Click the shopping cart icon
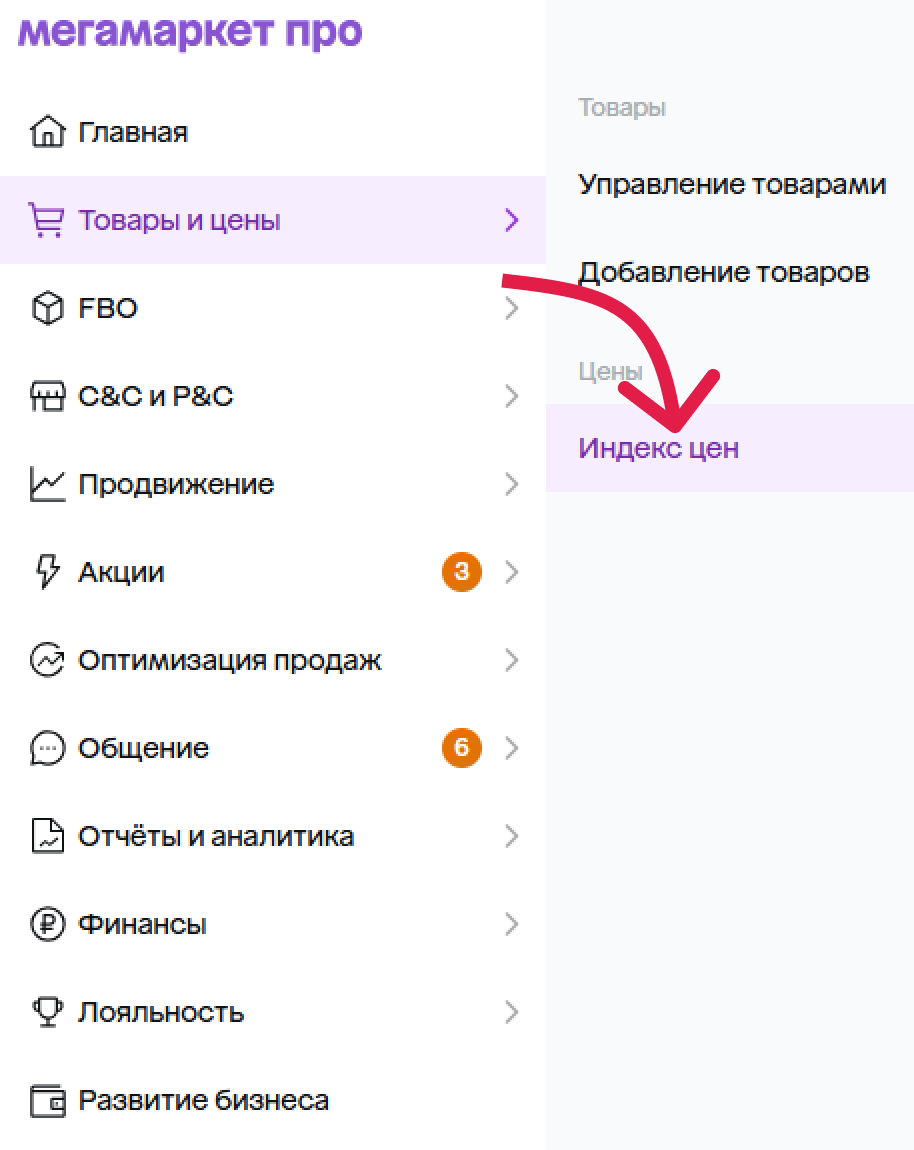 pos(47,220)
